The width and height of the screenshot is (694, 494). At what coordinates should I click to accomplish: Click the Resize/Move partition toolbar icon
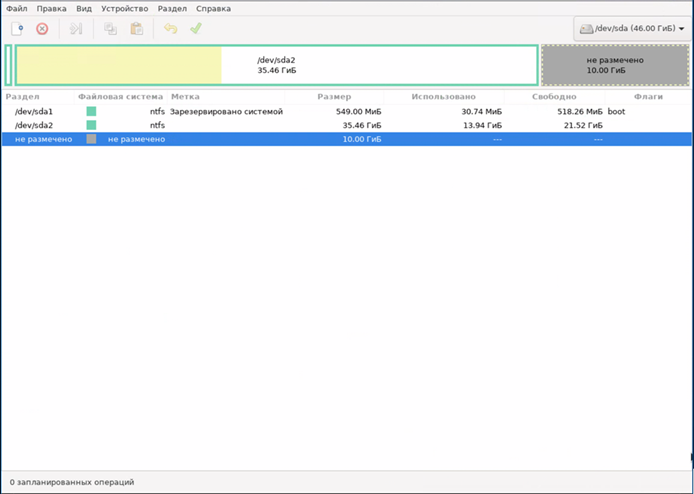76,29
